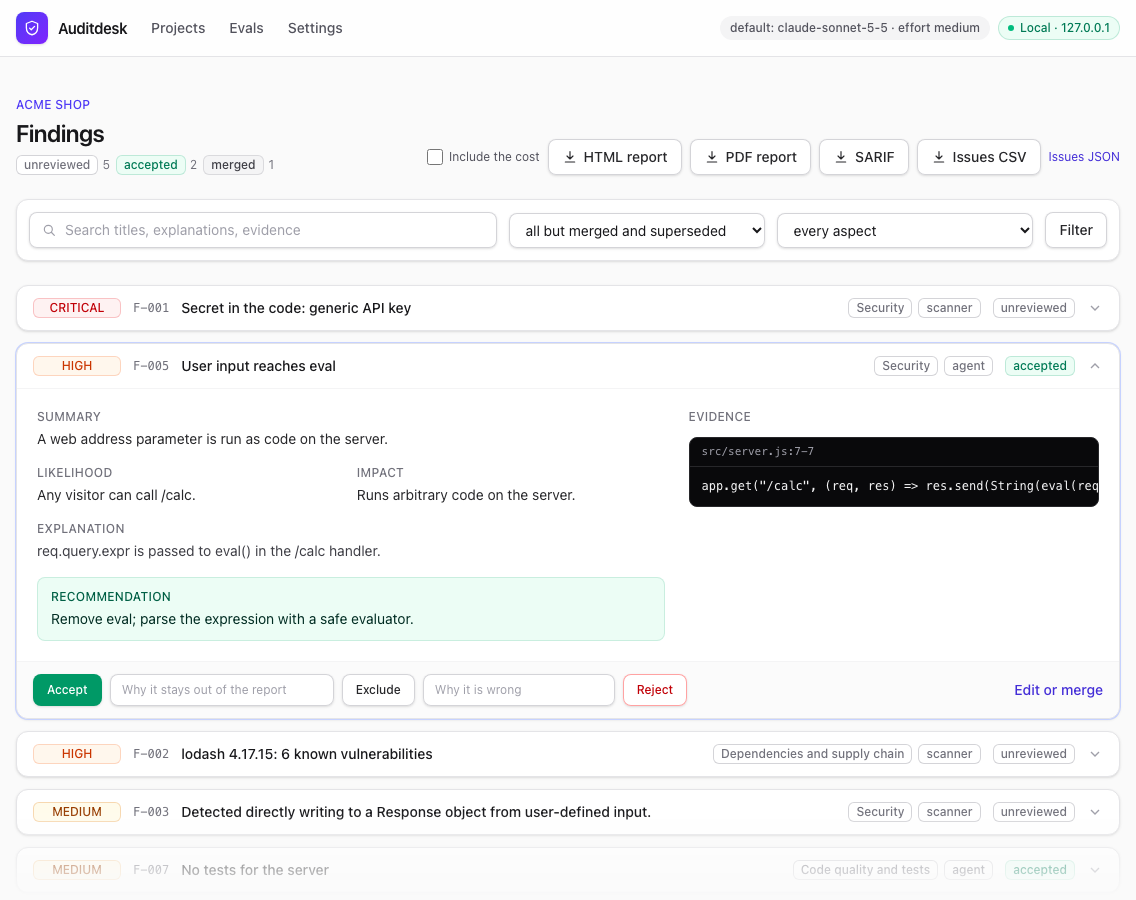This screenshot has height=900, width=1136.
Task: Focus the search titles, explanations, evidence field
Action: click(263, 230)
